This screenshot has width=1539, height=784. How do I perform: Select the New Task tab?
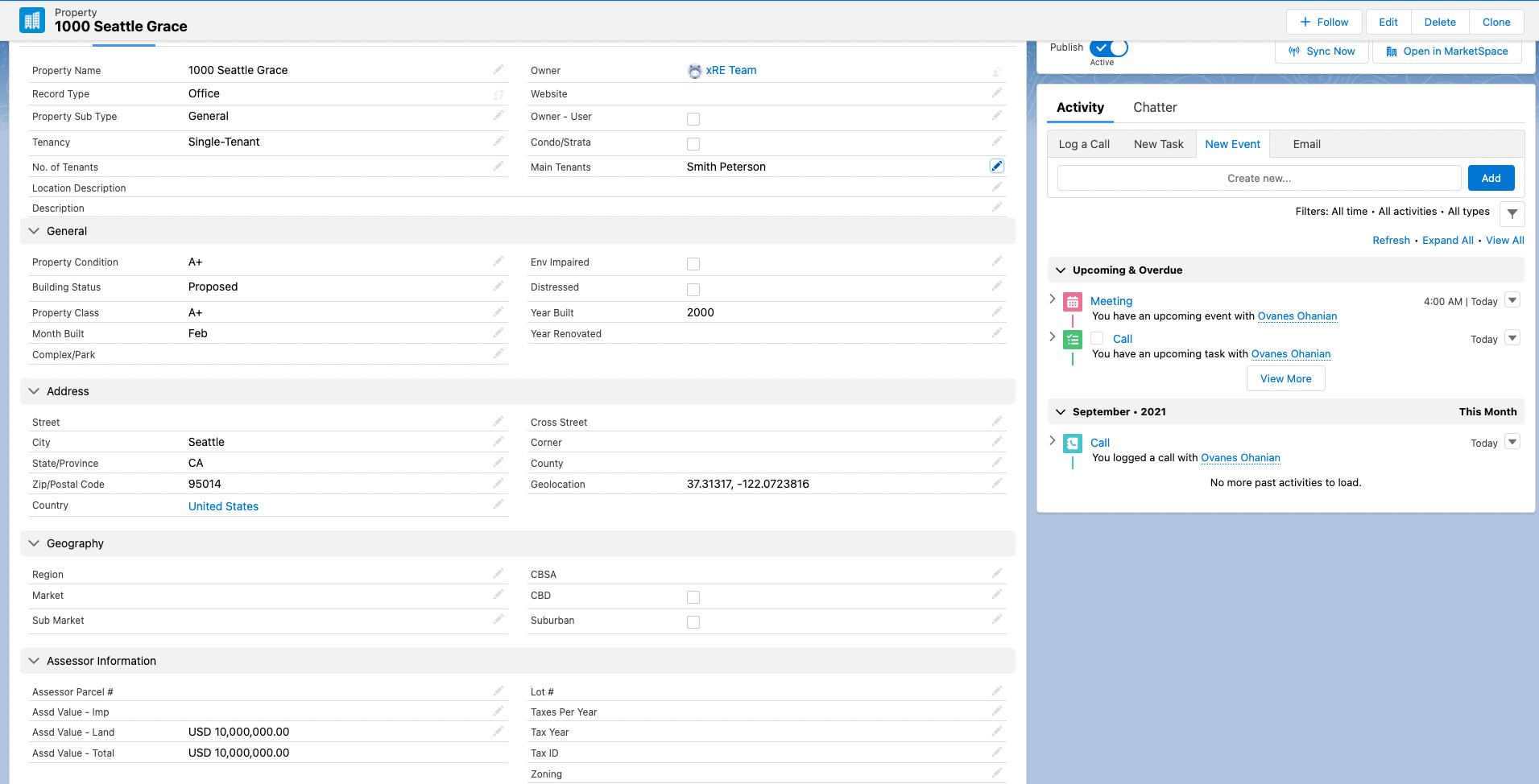point(1158,144)
